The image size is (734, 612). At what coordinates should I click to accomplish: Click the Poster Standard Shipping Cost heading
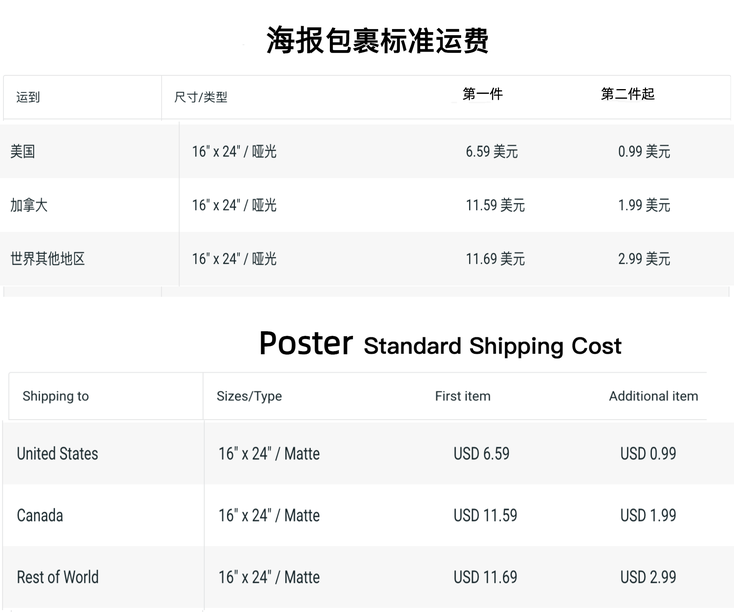440,345
